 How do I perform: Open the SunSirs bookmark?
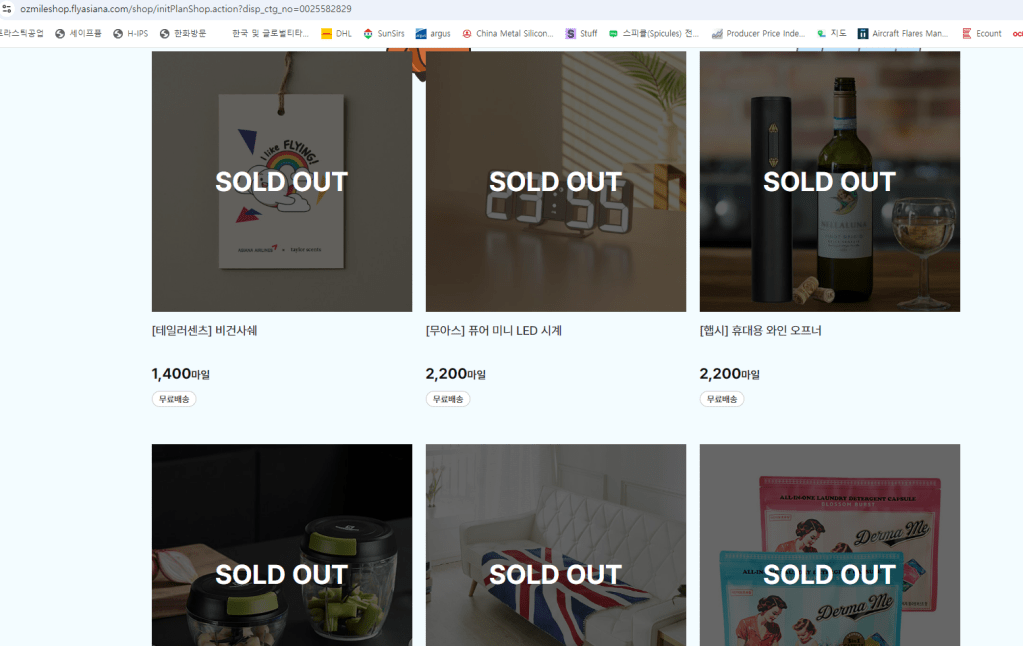tap(384, 33)
